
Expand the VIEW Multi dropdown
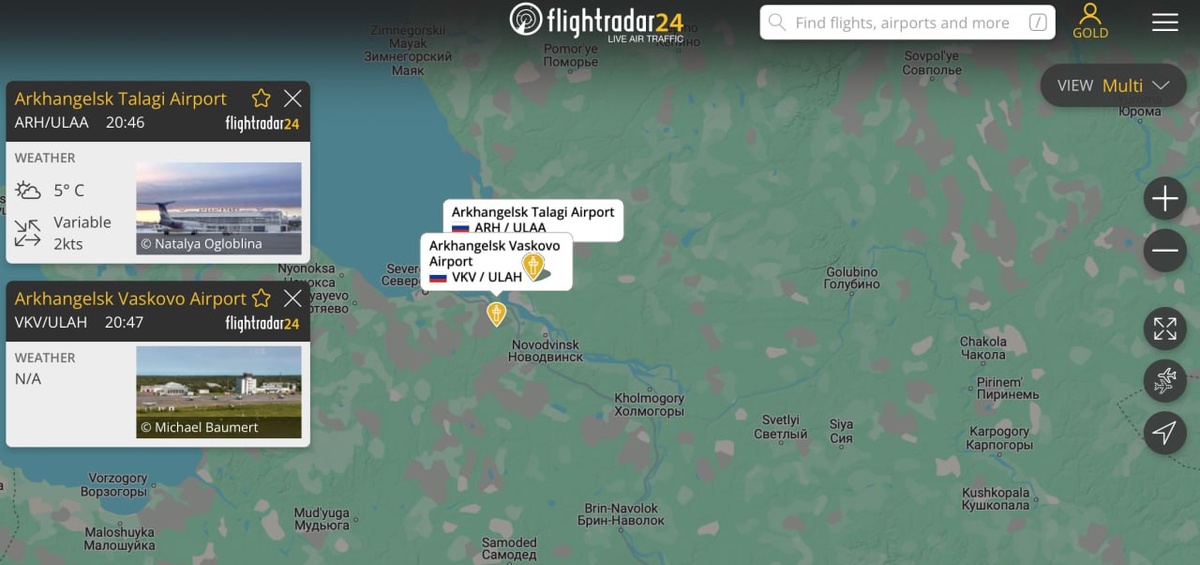click(1113, 86)
